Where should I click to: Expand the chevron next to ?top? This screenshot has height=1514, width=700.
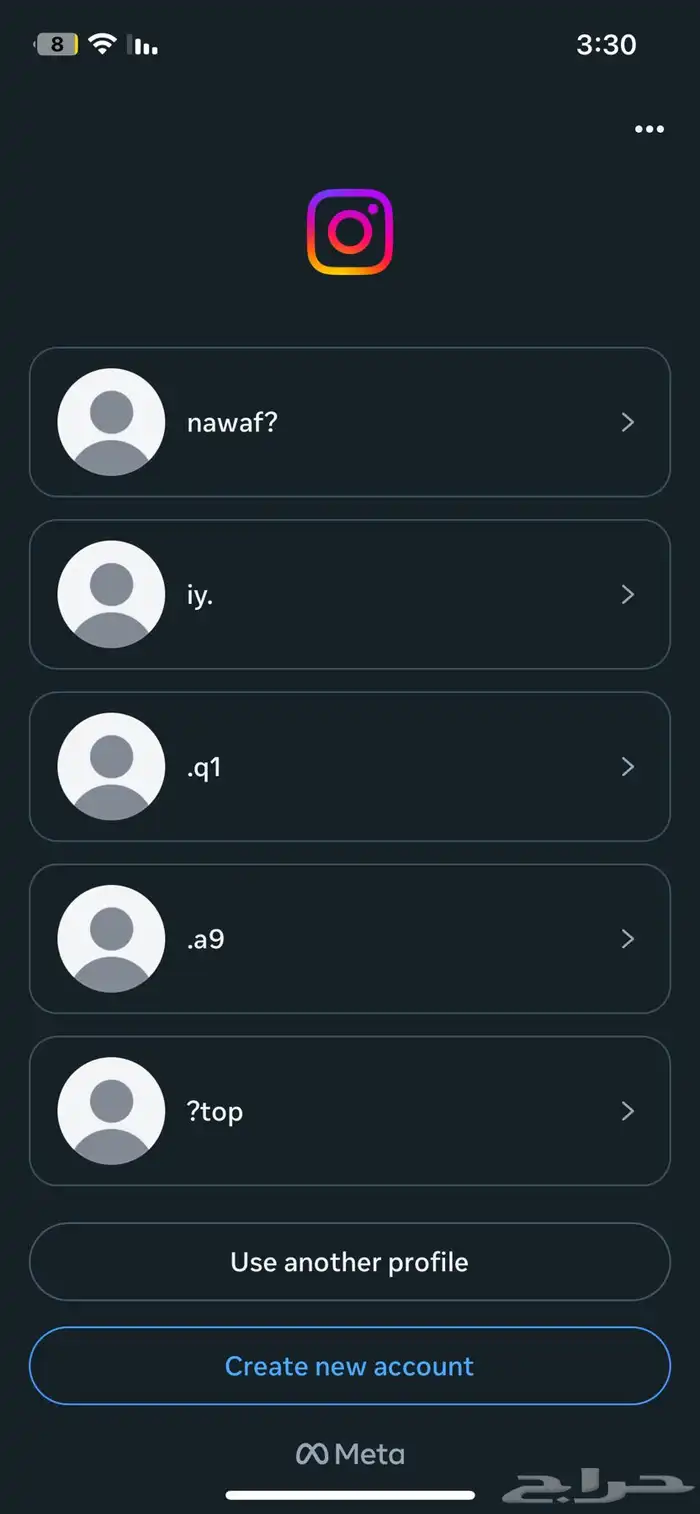pos(628,1110)
